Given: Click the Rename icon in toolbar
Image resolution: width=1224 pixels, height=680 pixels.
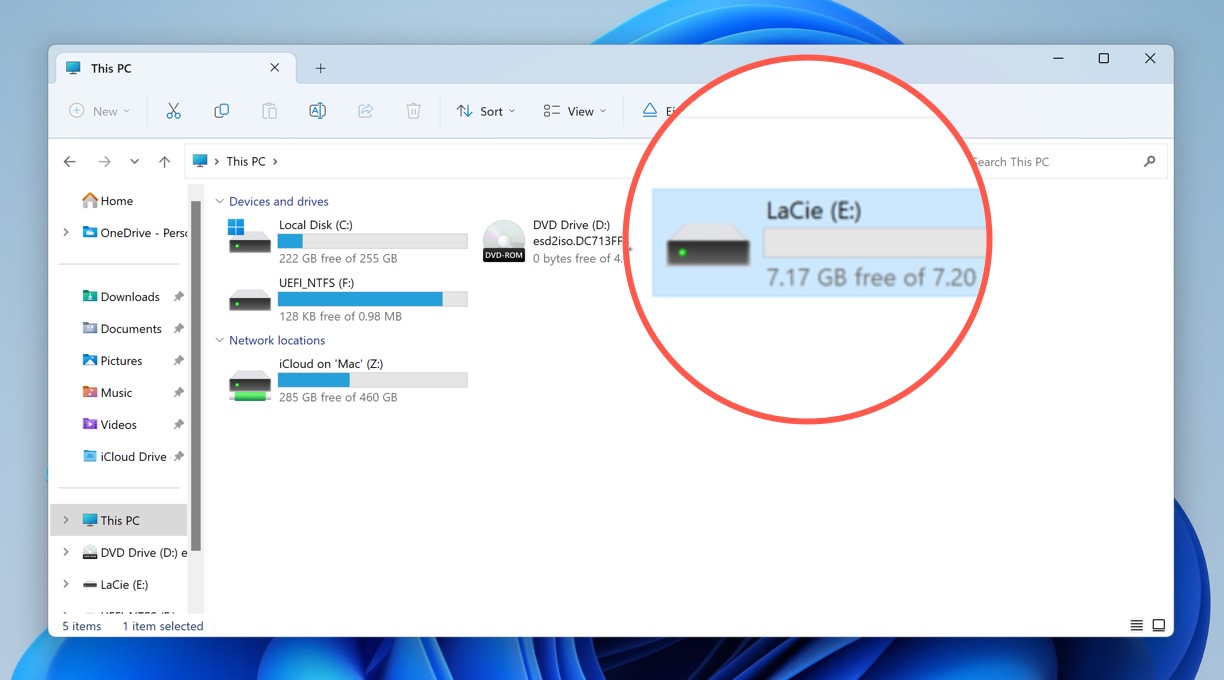Looking at the screenshot, I should [317, 111].
